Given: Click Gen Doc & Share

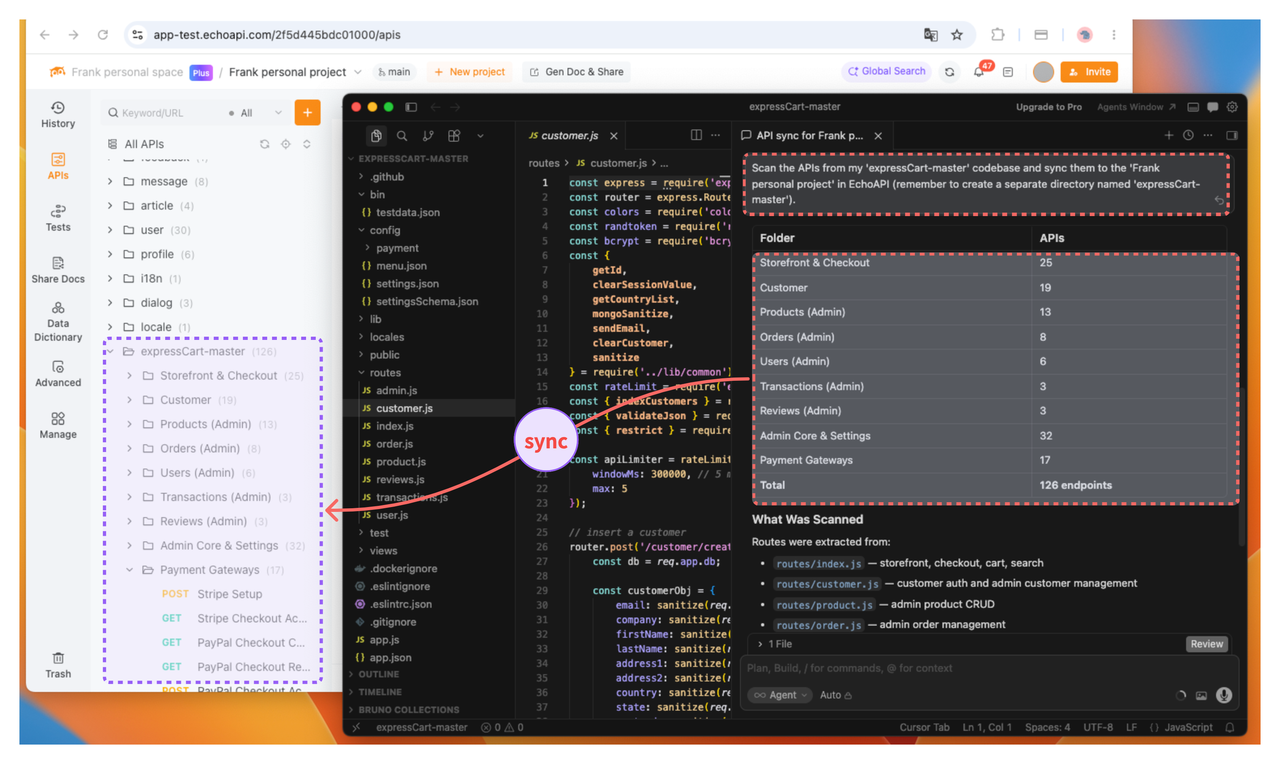Looking at the screenshot, I should point(577,72).
